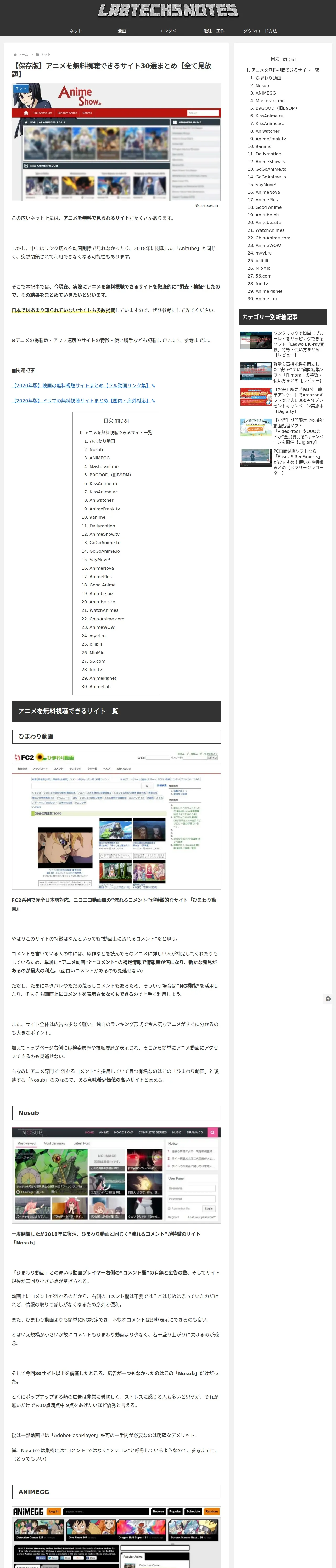336x1568 pixels.
Task: Open the Filmora review article link
Action: click(x=299, y=372)
